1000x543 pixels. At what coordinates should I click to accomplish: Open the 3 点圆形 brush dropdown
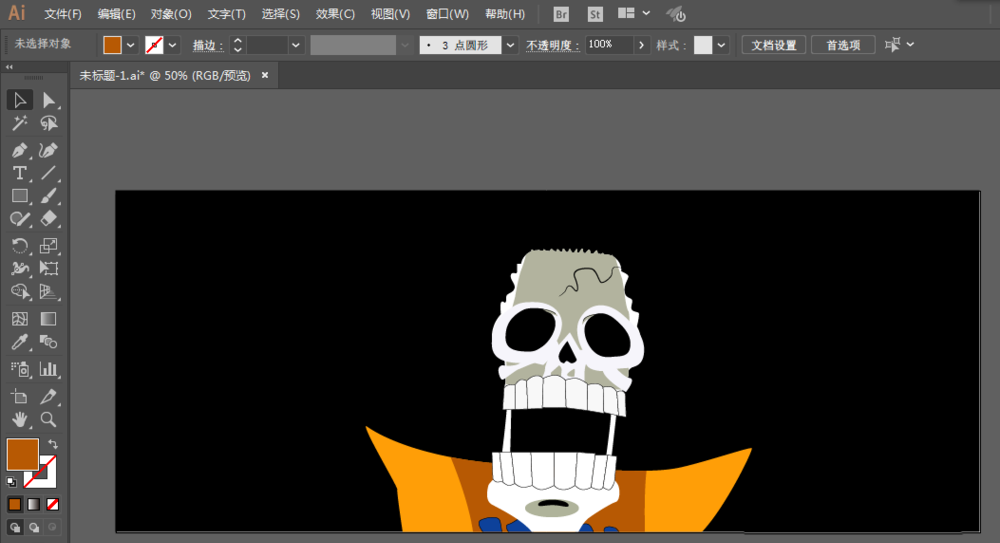(510, 45)
